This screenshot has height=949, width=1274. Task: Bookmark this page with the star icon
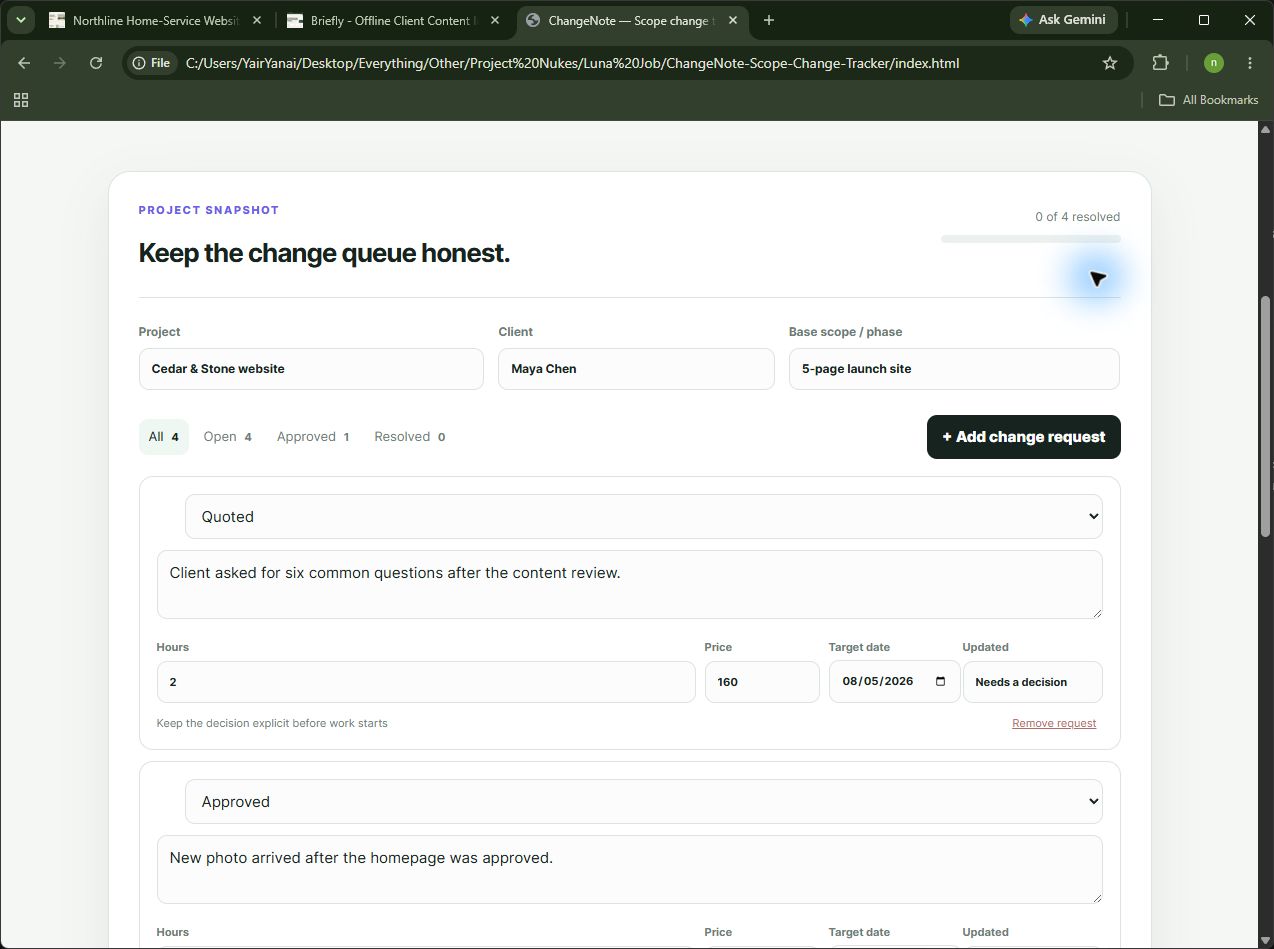coord(1109,63)
